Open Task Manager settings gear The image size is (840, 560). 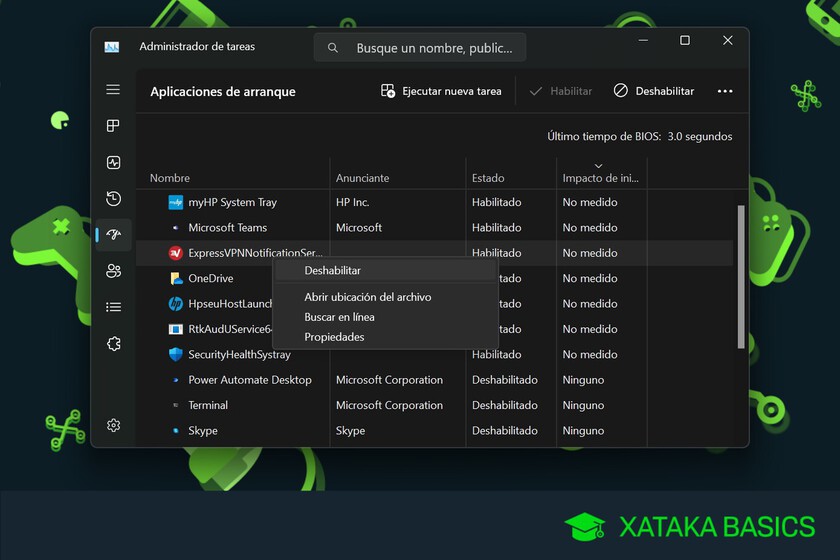click(x=113, y=425)
